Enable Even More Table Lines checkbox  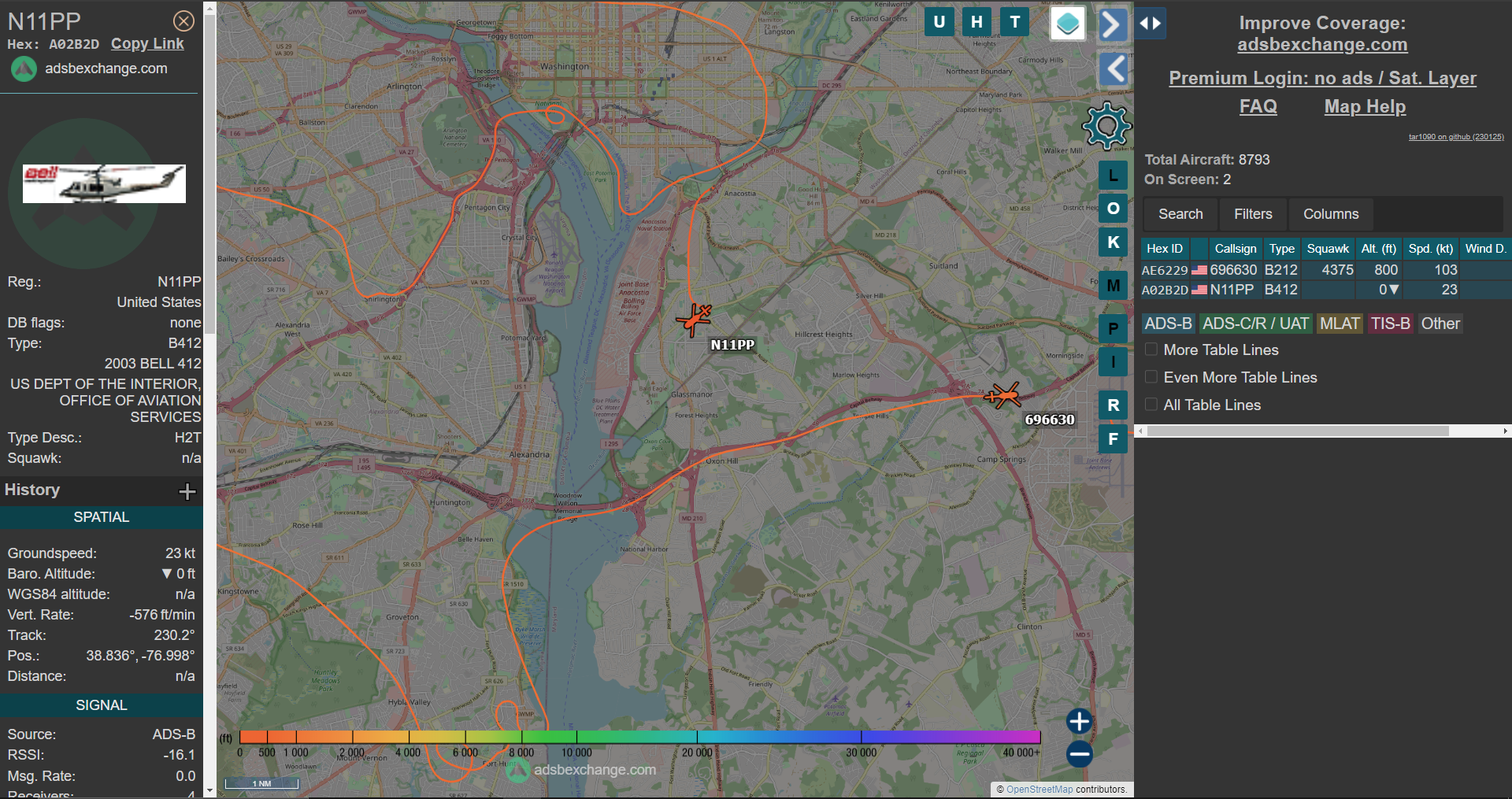[1151, 377]
